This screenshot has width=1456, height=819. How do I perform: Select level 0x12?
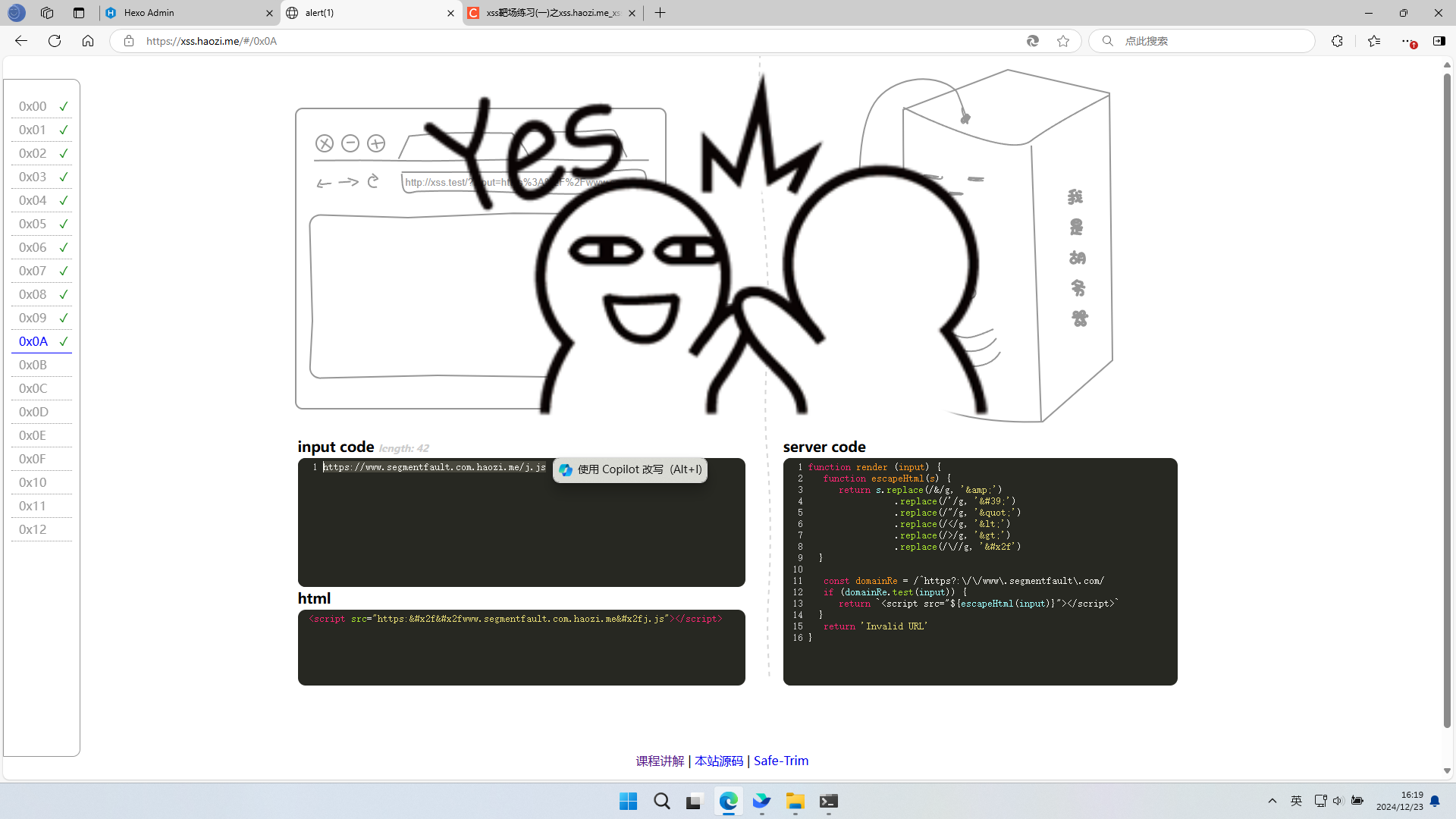(x=42, y=529)
